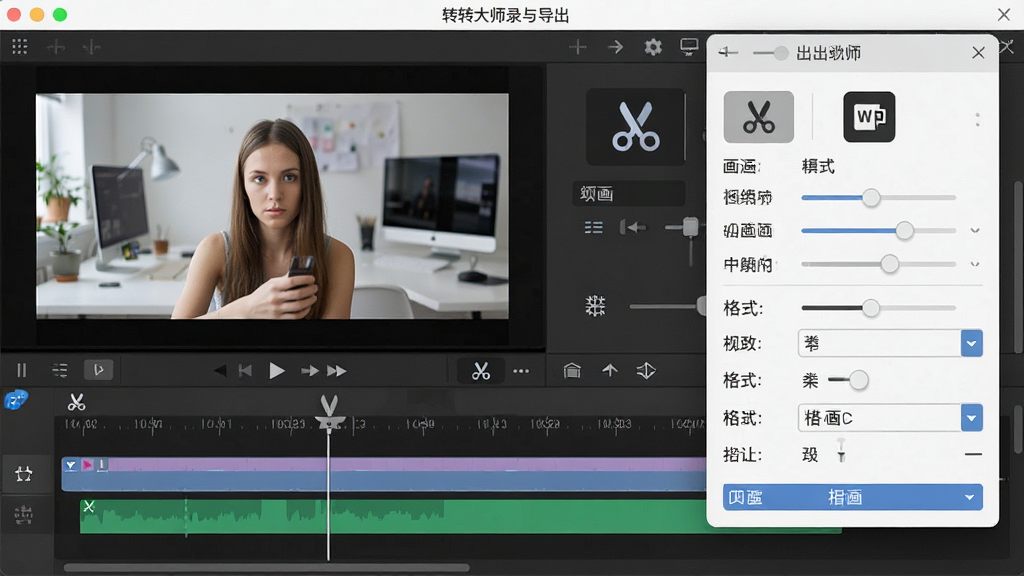Toggle the small switch in the 格式 row
The width and height of the screenshot is (1024, 576).
click(848, 379)
